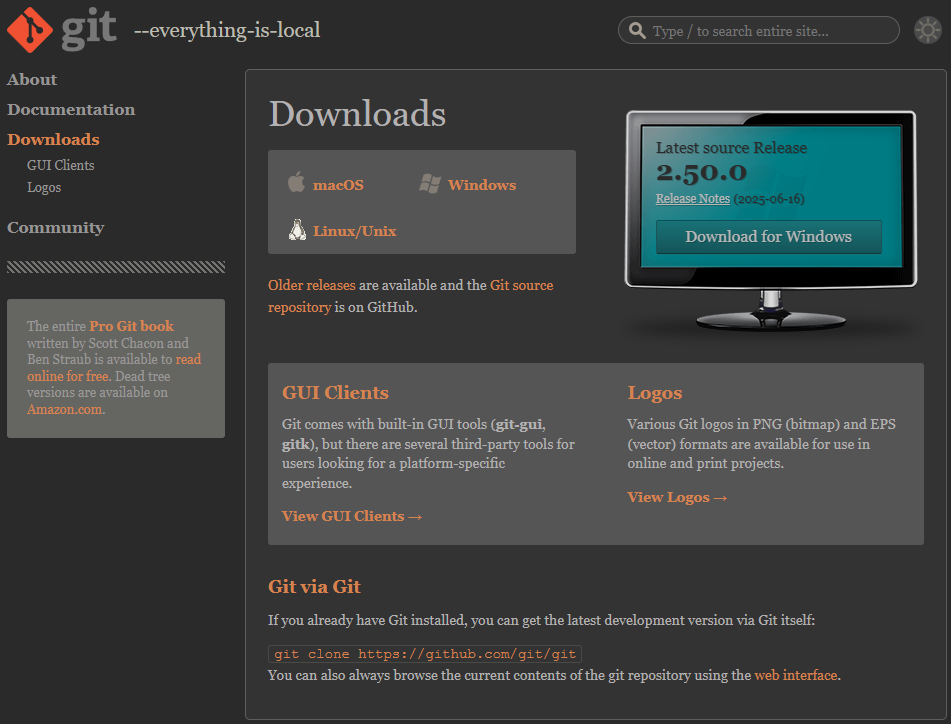Click the (2025-06-16) release date
The height and width of the screenshot is (724, 951).
[x=769, y=199]
